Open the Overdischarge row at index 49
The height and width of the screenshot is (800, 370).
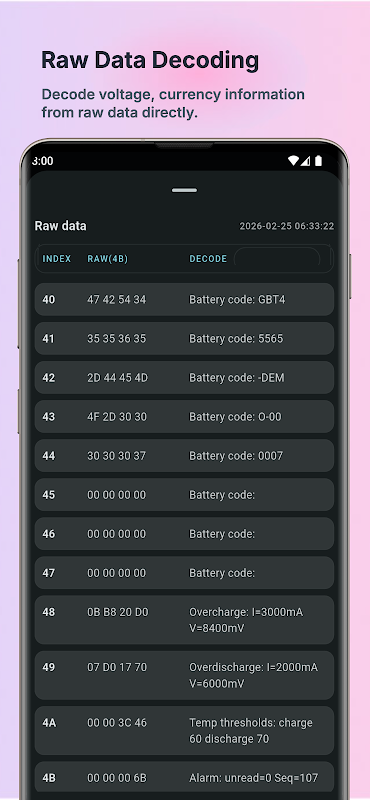[x=184, y=675]
